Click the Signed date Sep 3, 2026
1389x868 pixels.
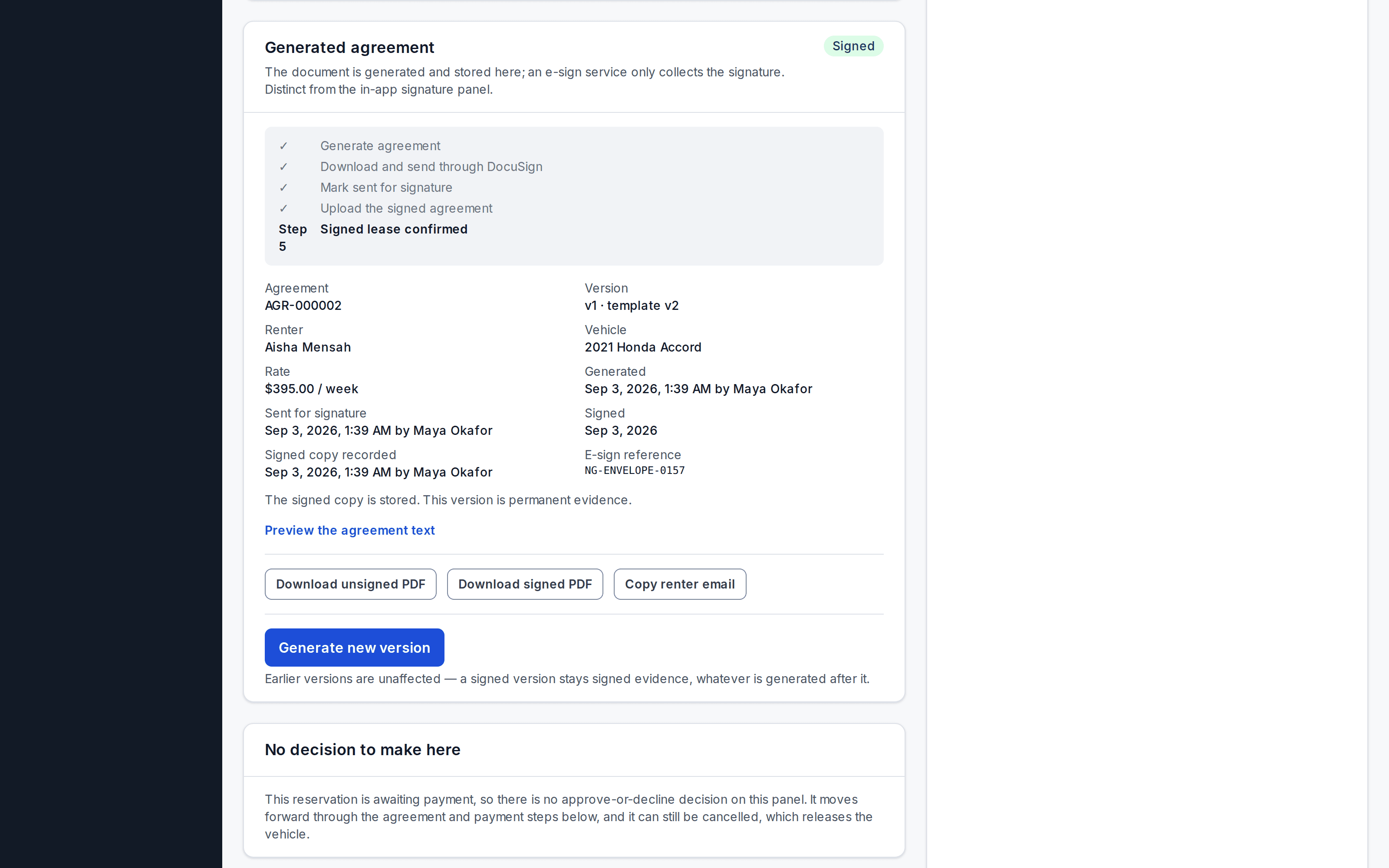pyautogui.click(x=620, y=431)
